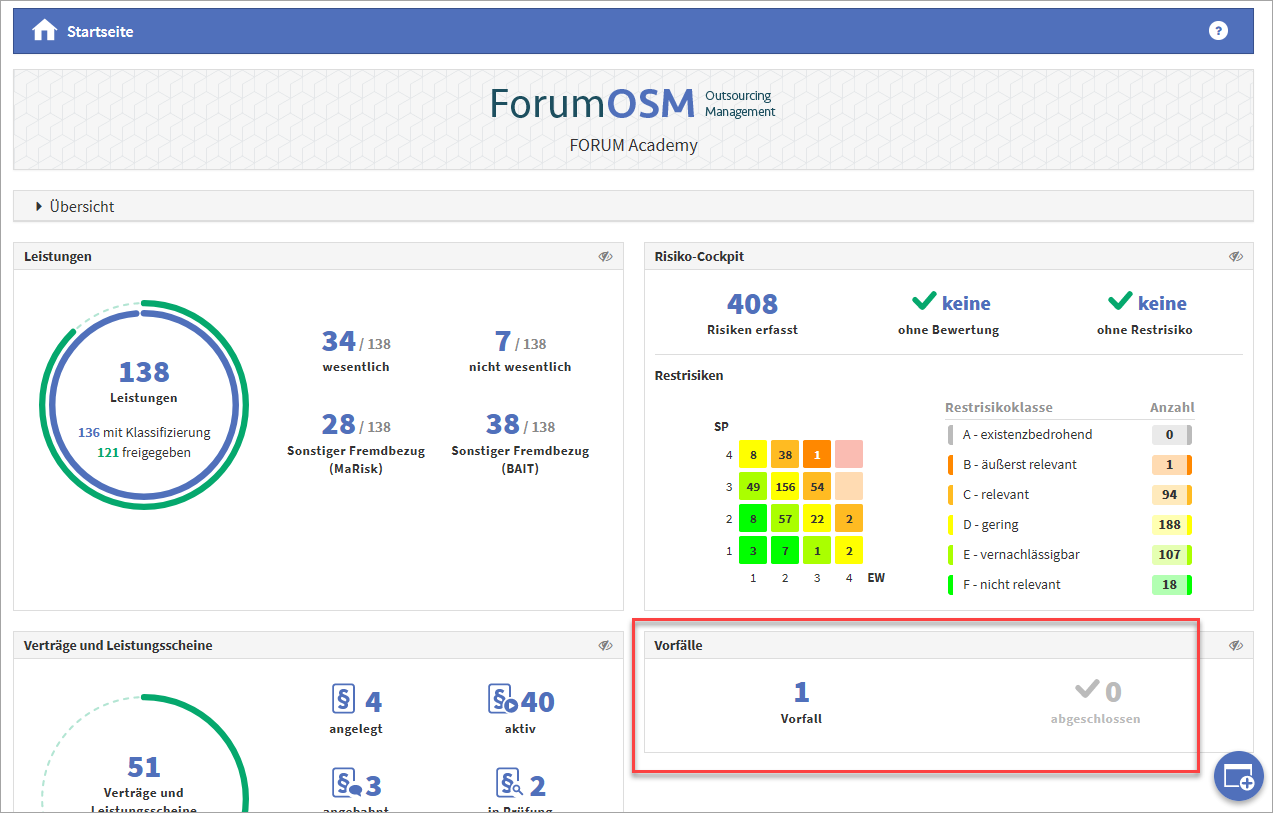Click the 1 Vorfall count
The width and height of the screenshot is (1273, 813).
(801, 692)
